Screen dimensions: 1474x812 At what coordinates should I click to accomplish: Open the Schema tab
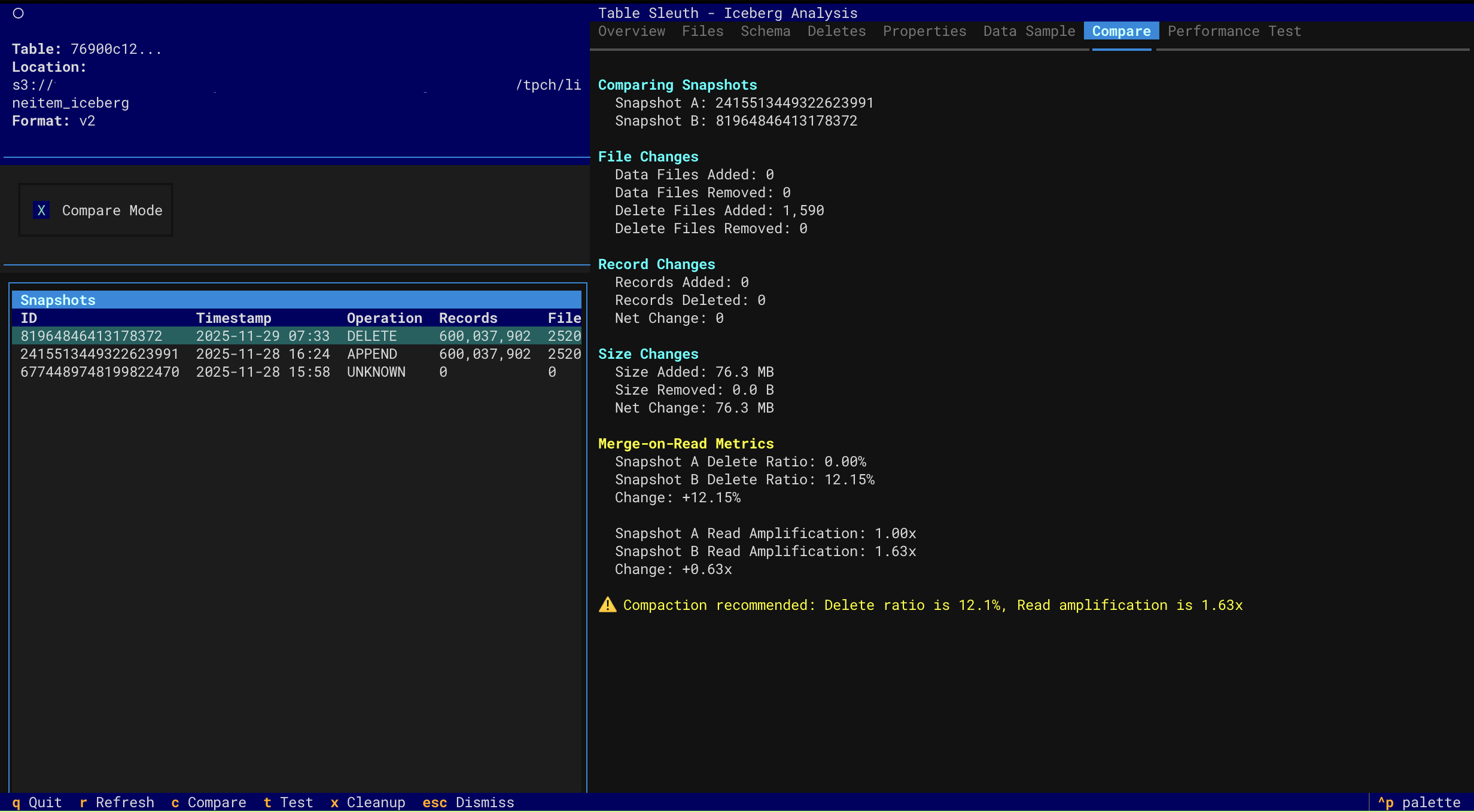765,31
